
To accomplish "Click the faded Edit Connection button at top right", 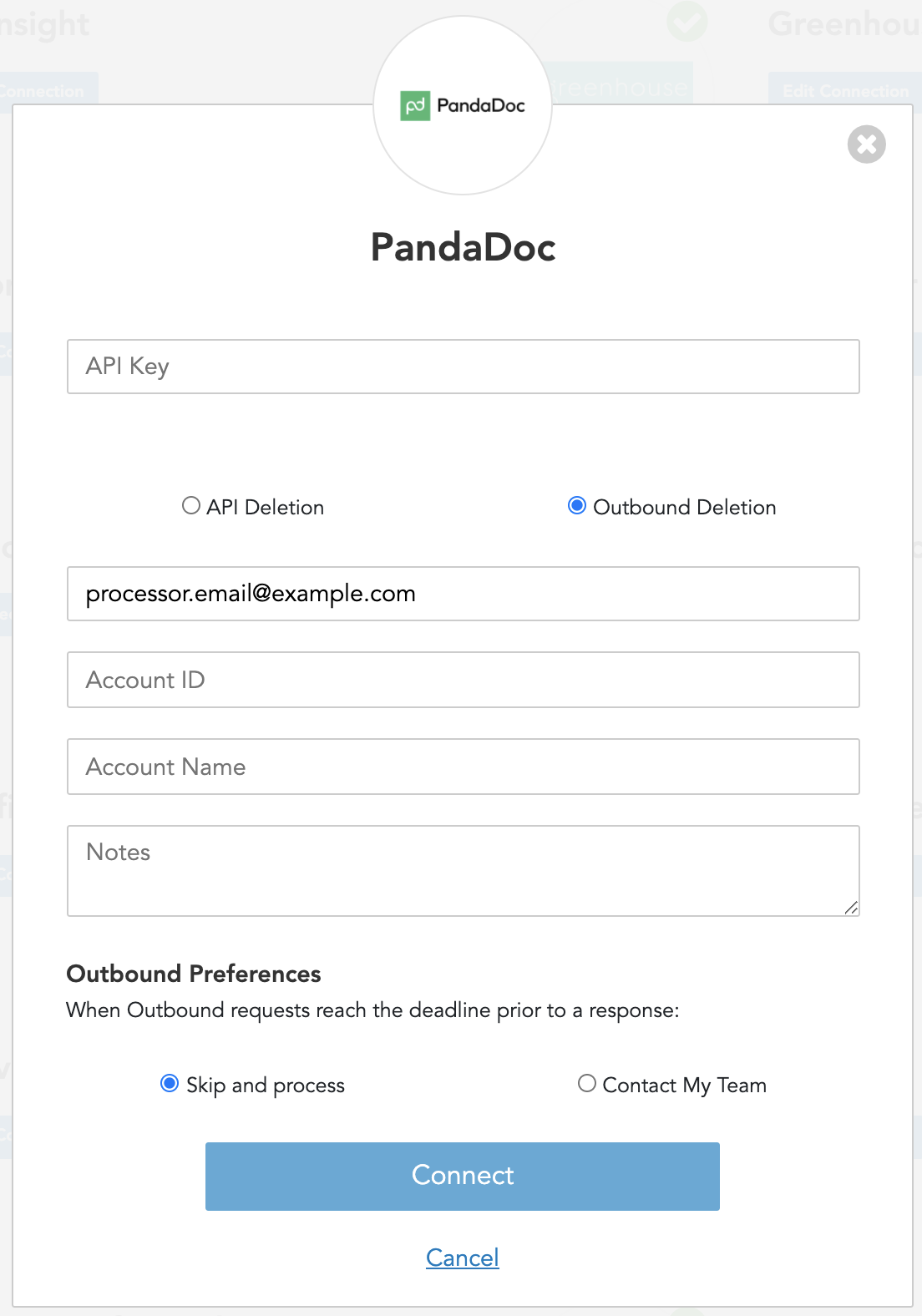I will (845, 90).
